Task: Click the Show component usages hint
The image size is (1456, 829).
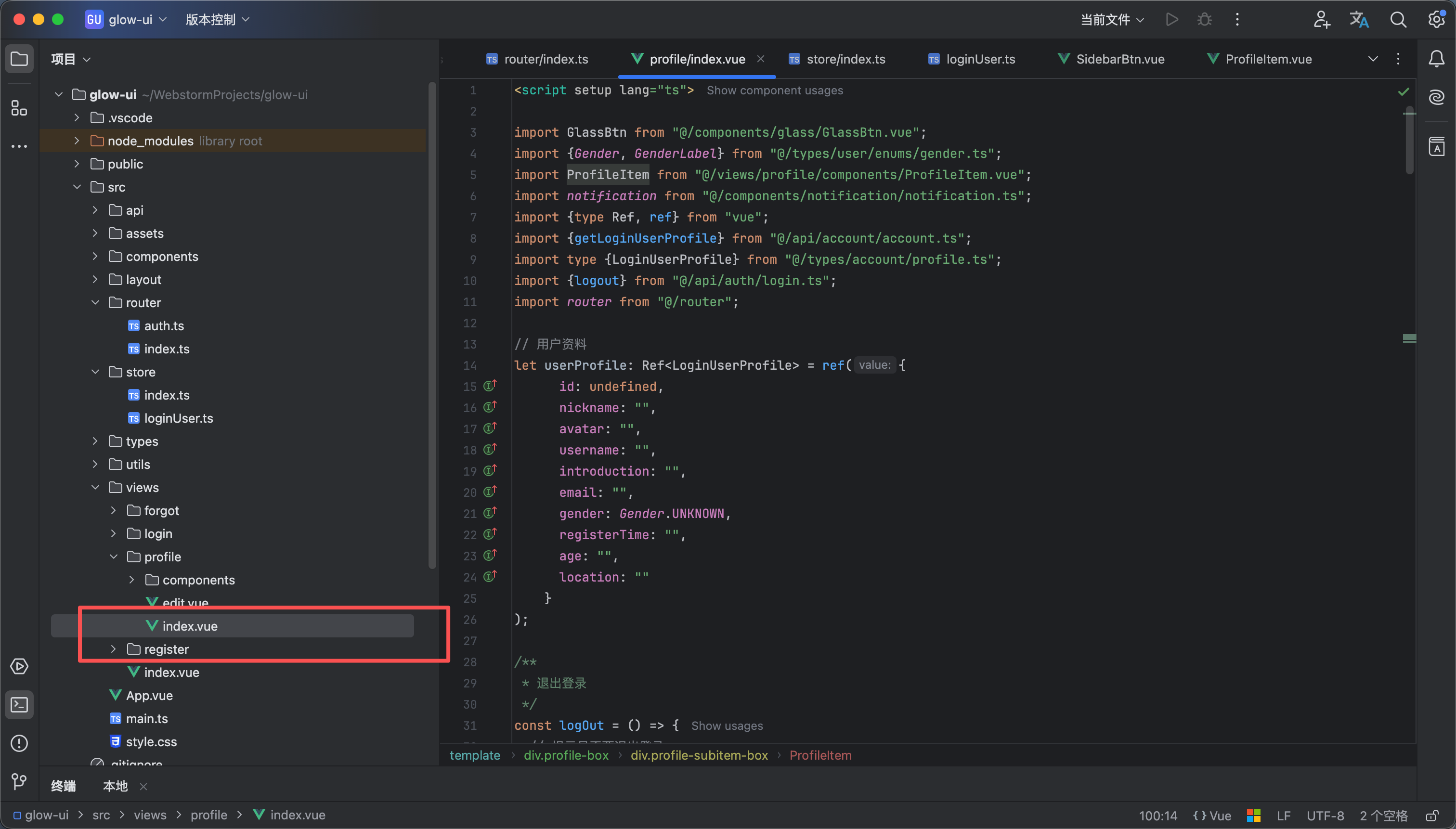Action: pos(774,91)
